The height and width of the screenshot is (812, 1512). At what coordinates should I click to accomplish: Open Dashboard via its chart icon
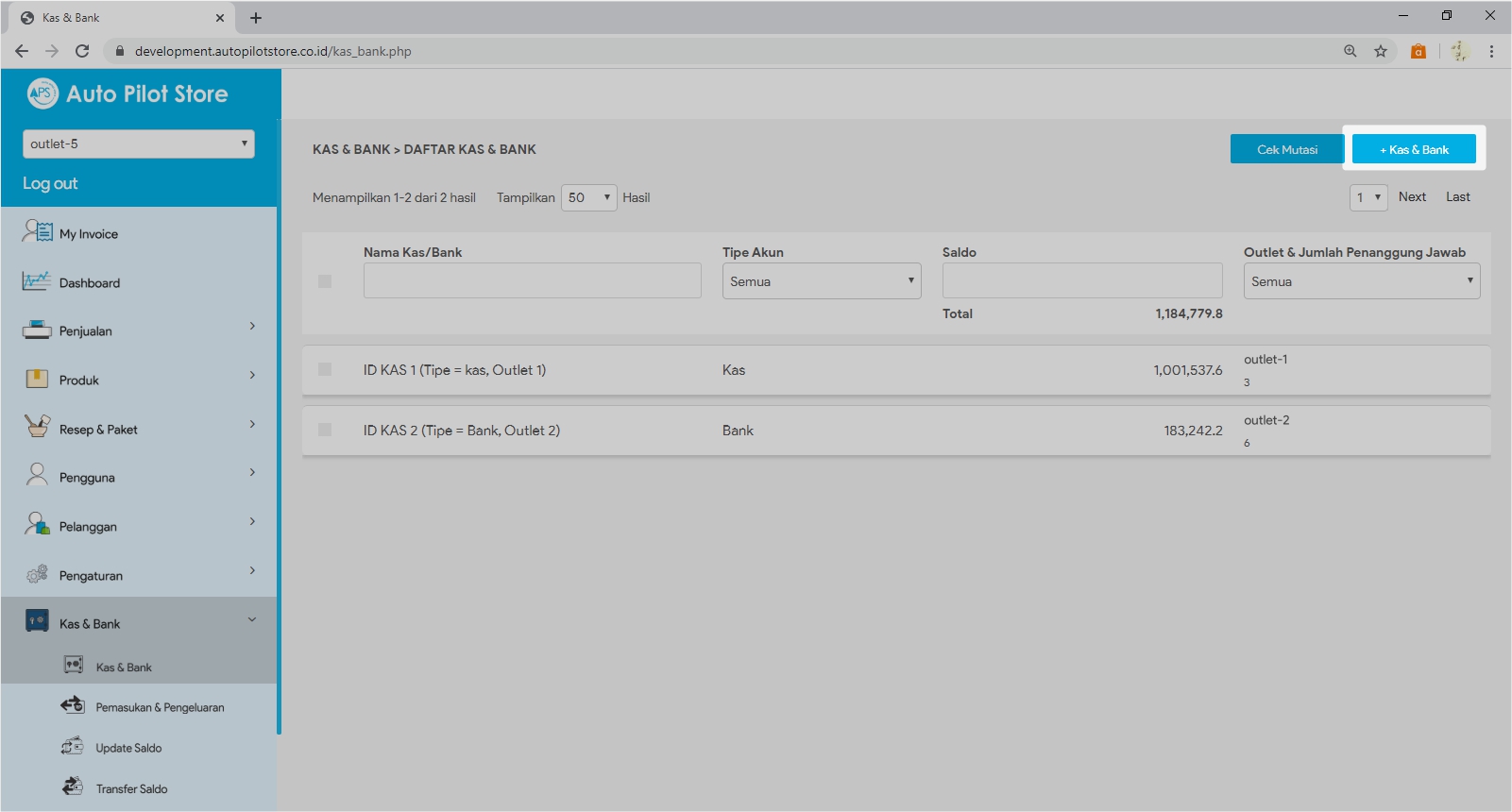[x=36, y=281]
